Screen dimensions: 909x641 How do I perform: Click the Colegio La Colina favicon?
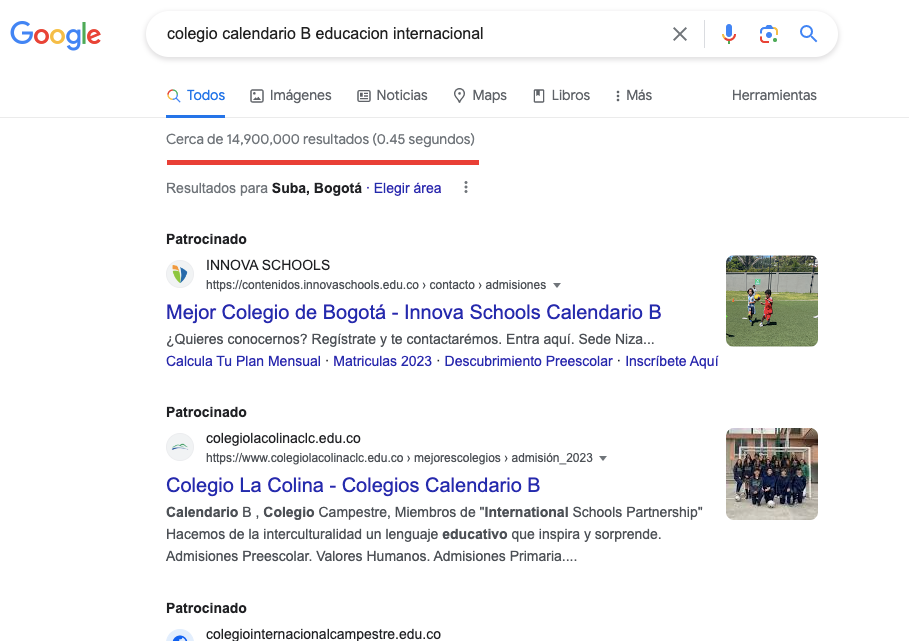click(180, 447)
